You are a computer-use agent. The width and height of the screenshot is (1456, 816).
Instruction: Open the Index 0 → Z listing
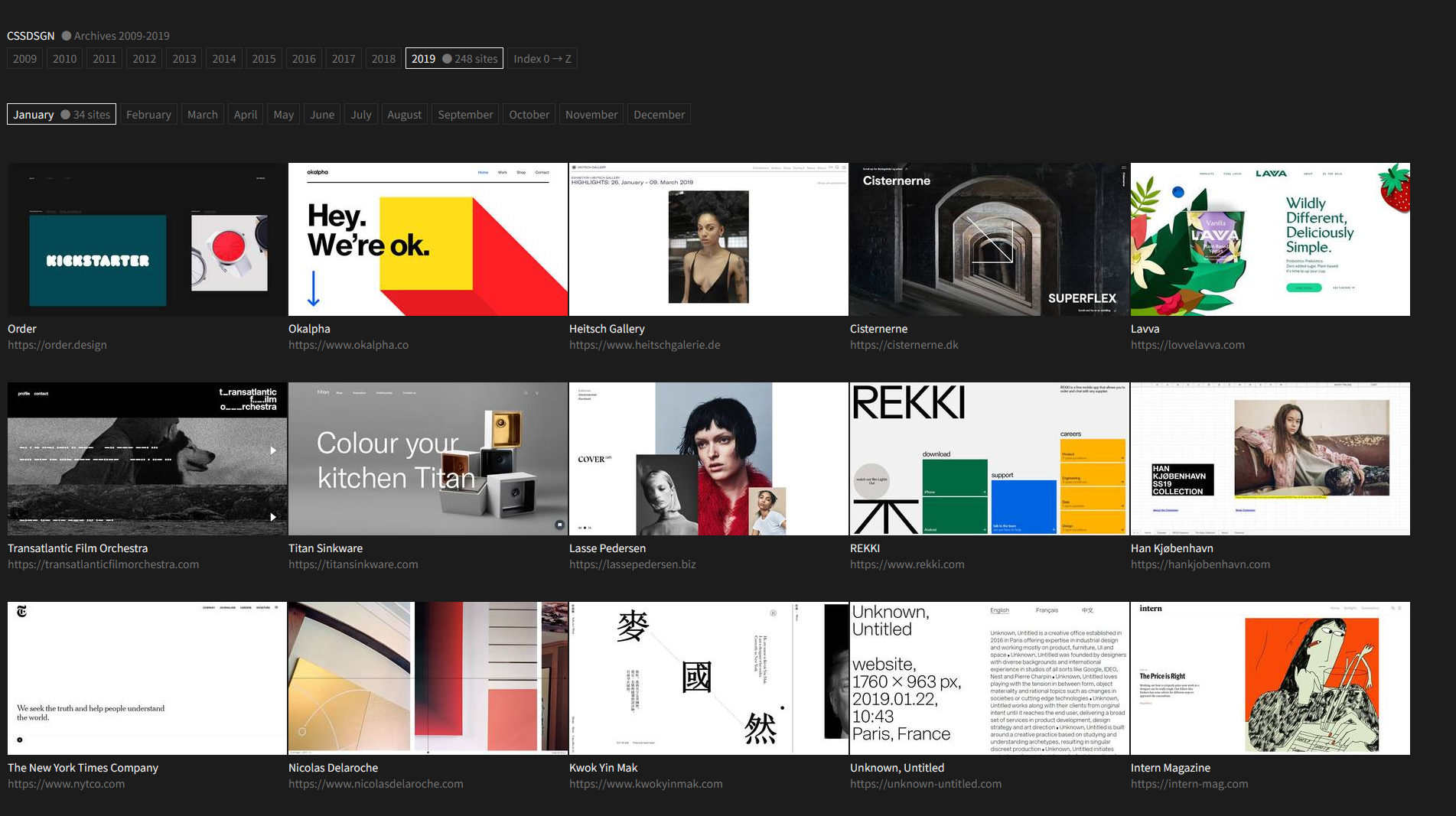click(542, 59)
